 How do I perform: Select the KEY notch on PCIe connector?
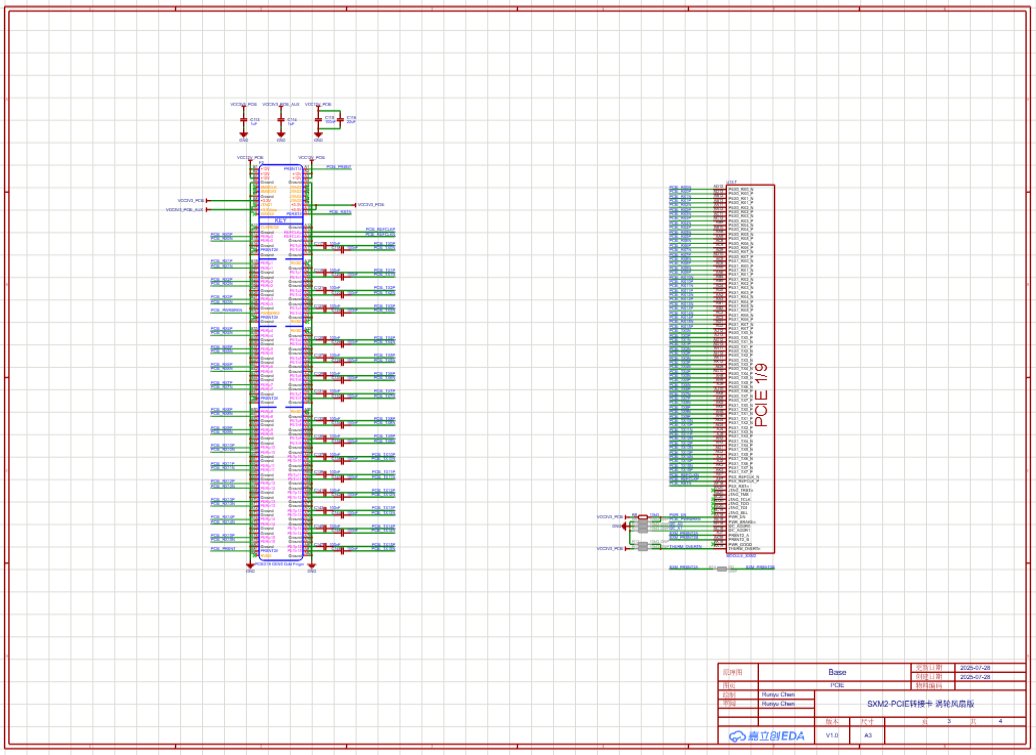281,220
